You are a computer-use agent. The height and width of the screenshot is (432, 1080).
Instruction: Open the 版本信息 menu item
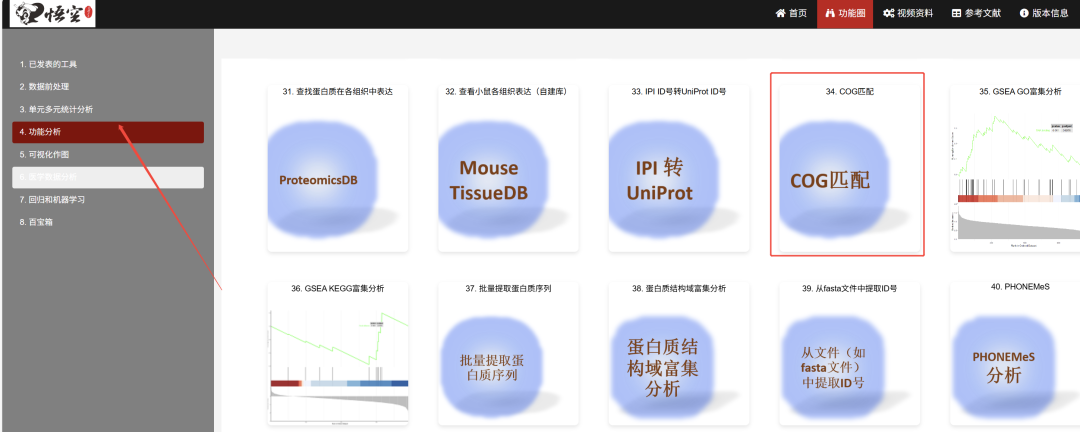1043,14
